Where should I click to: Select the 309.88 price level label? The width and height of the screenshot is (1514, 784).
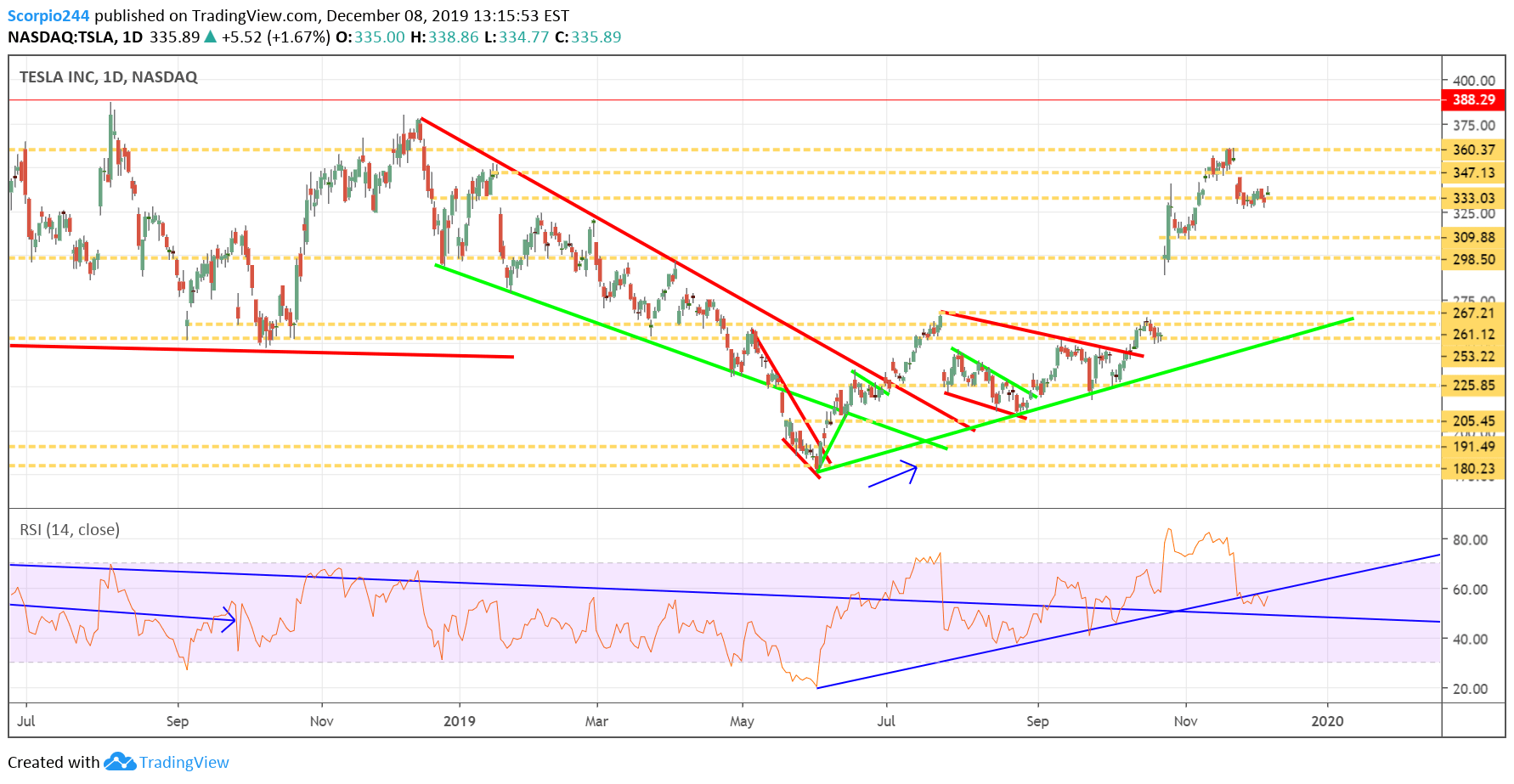[1473, 237]
